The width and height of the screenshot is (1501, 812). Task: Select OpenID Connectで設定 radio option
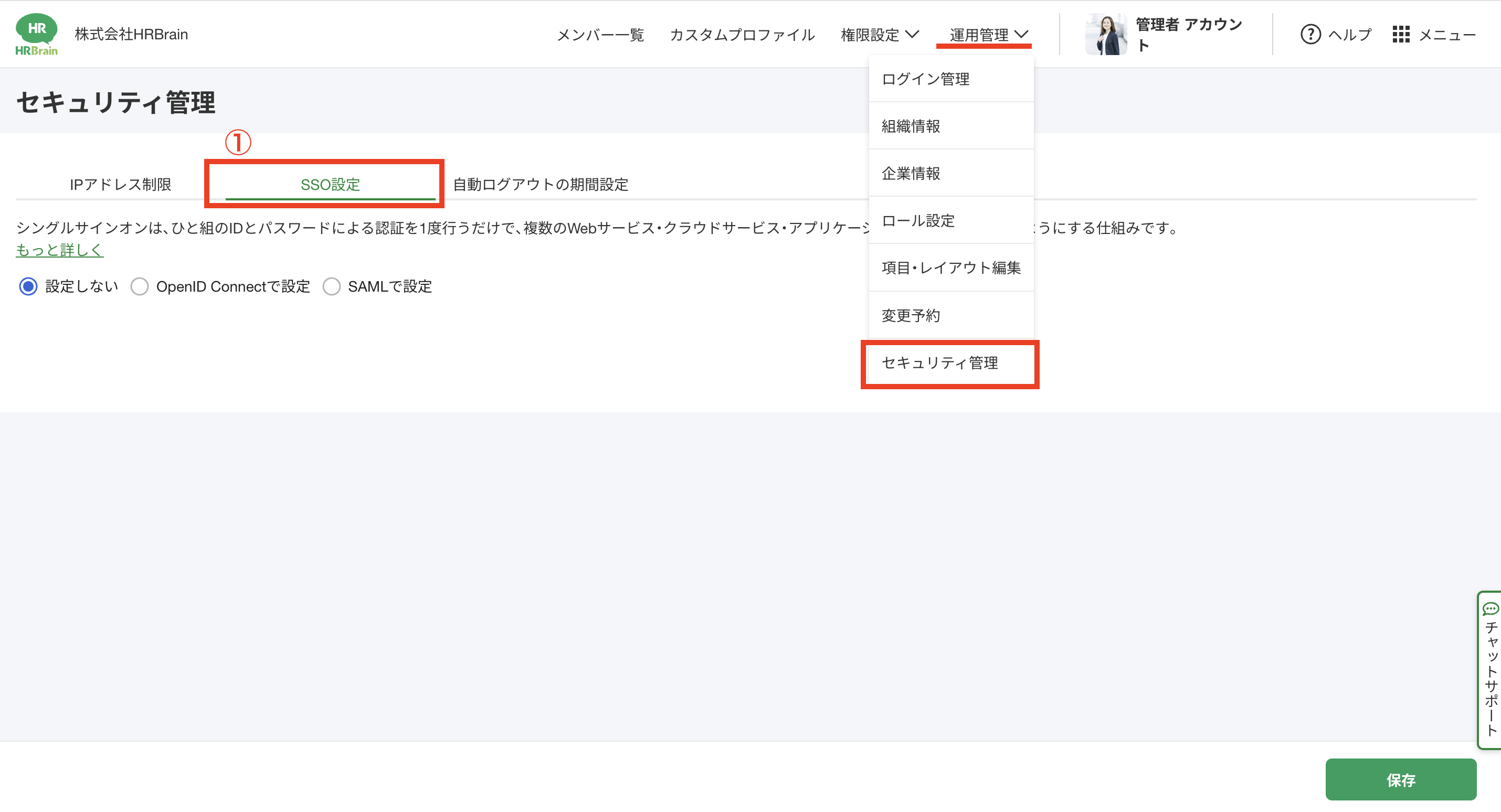tap(139, 286)
